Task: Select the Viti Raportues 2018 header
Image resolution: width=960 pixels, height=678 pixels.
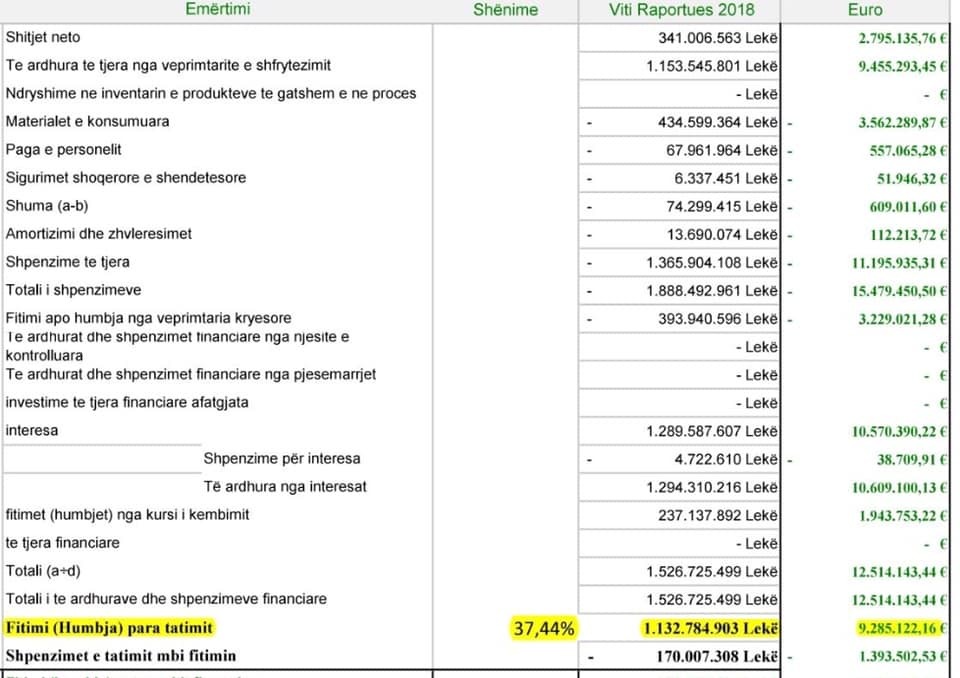Action: [681, 10]
